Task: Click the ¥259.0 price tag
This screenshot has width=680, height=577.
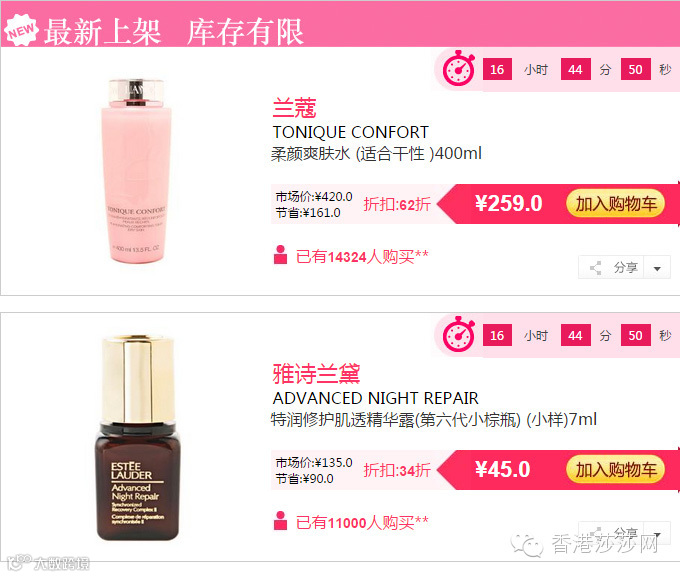Action: [x=509, y=203]
